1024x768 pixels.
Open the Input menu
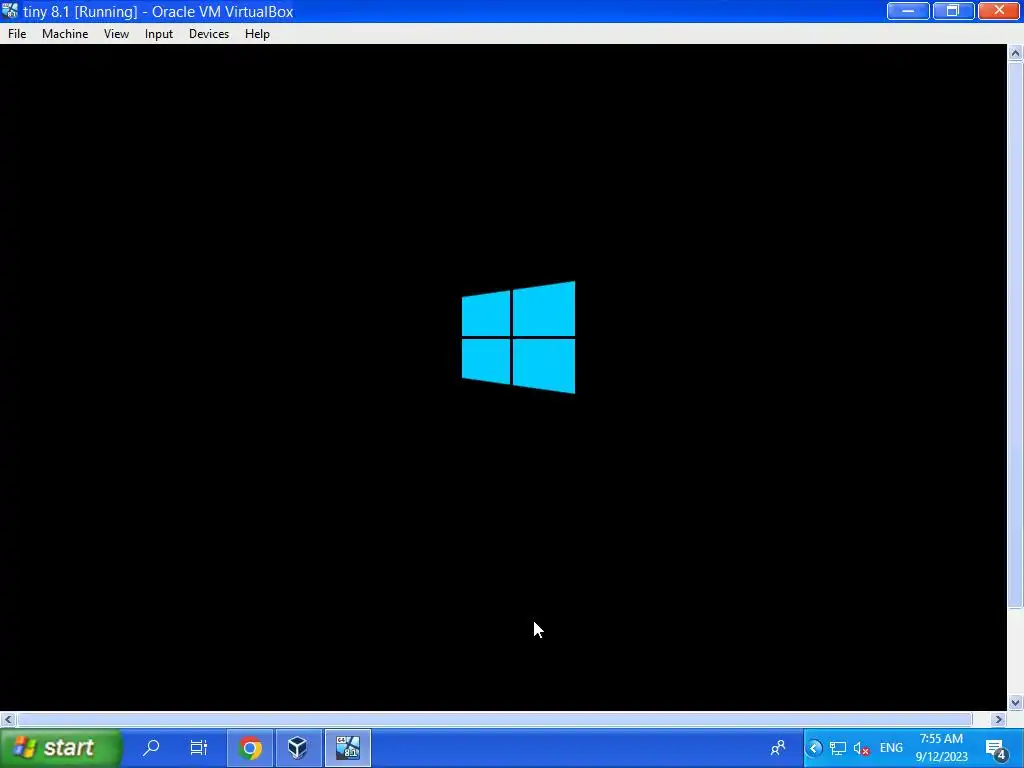[x=159, y=34]
